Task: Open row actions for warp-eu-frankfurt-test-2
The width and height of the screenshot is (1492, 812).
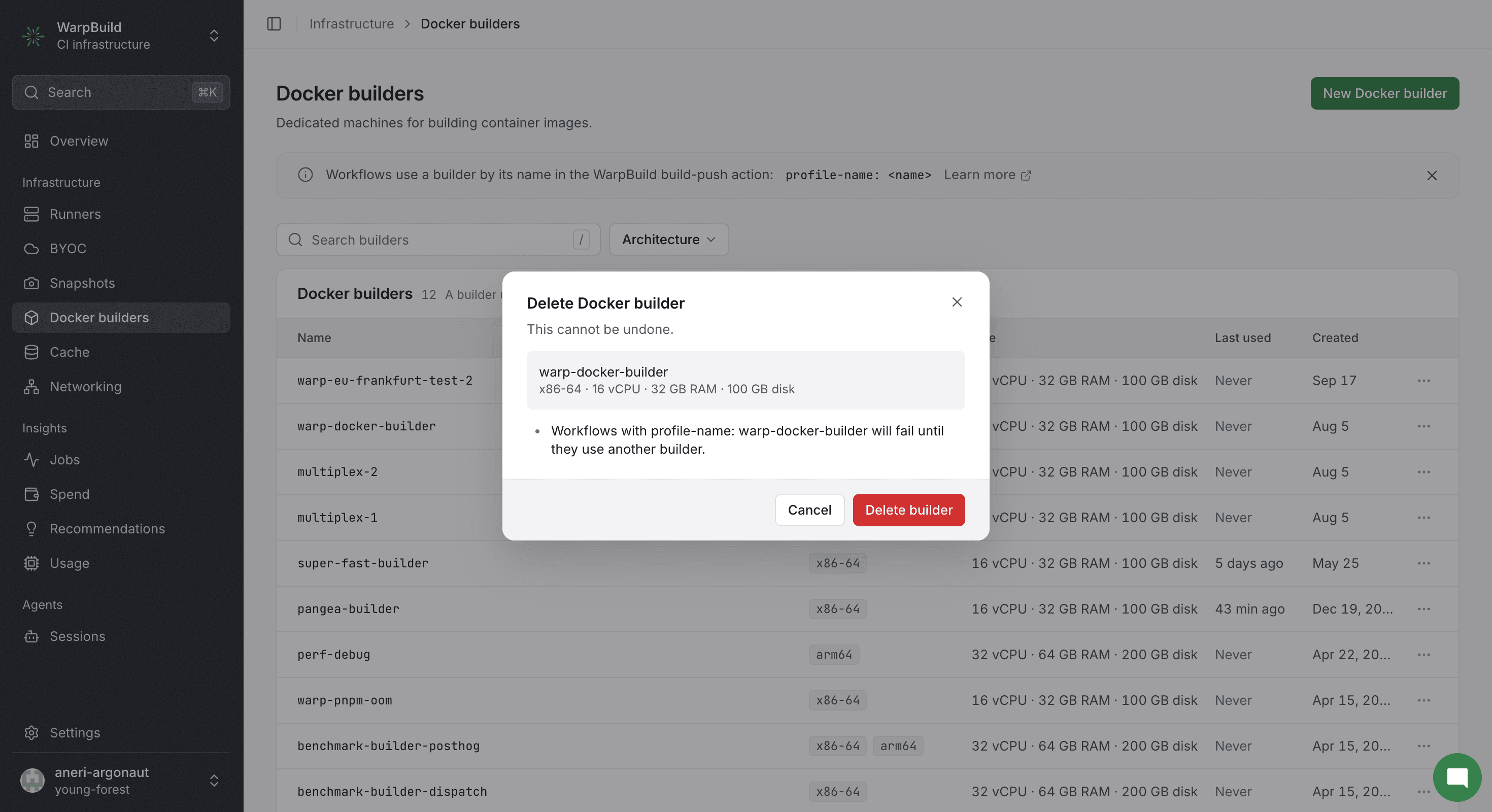Action: (1423, 381)
